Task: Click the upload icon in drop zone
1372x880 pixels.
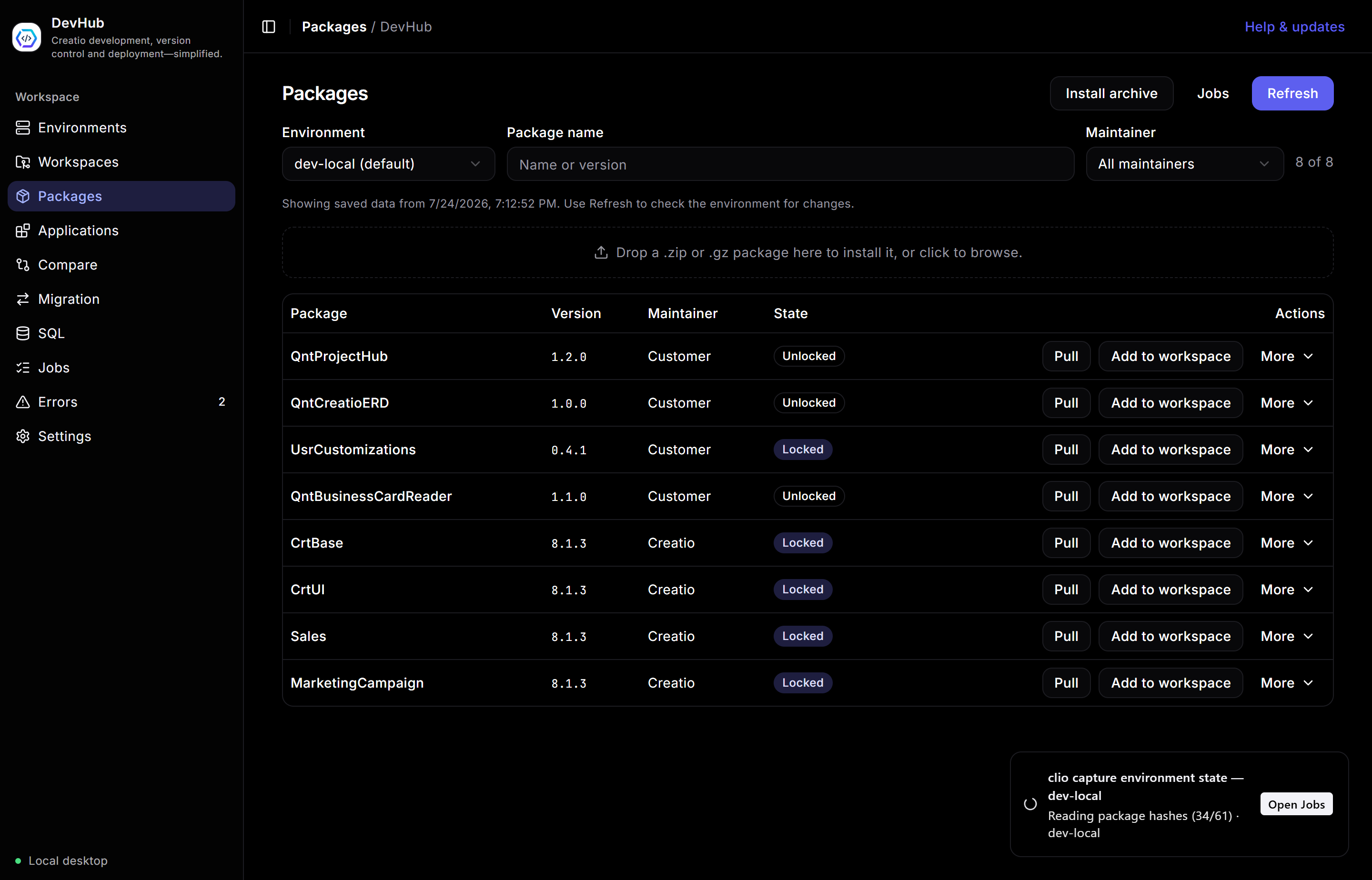Action: point(601,252)
